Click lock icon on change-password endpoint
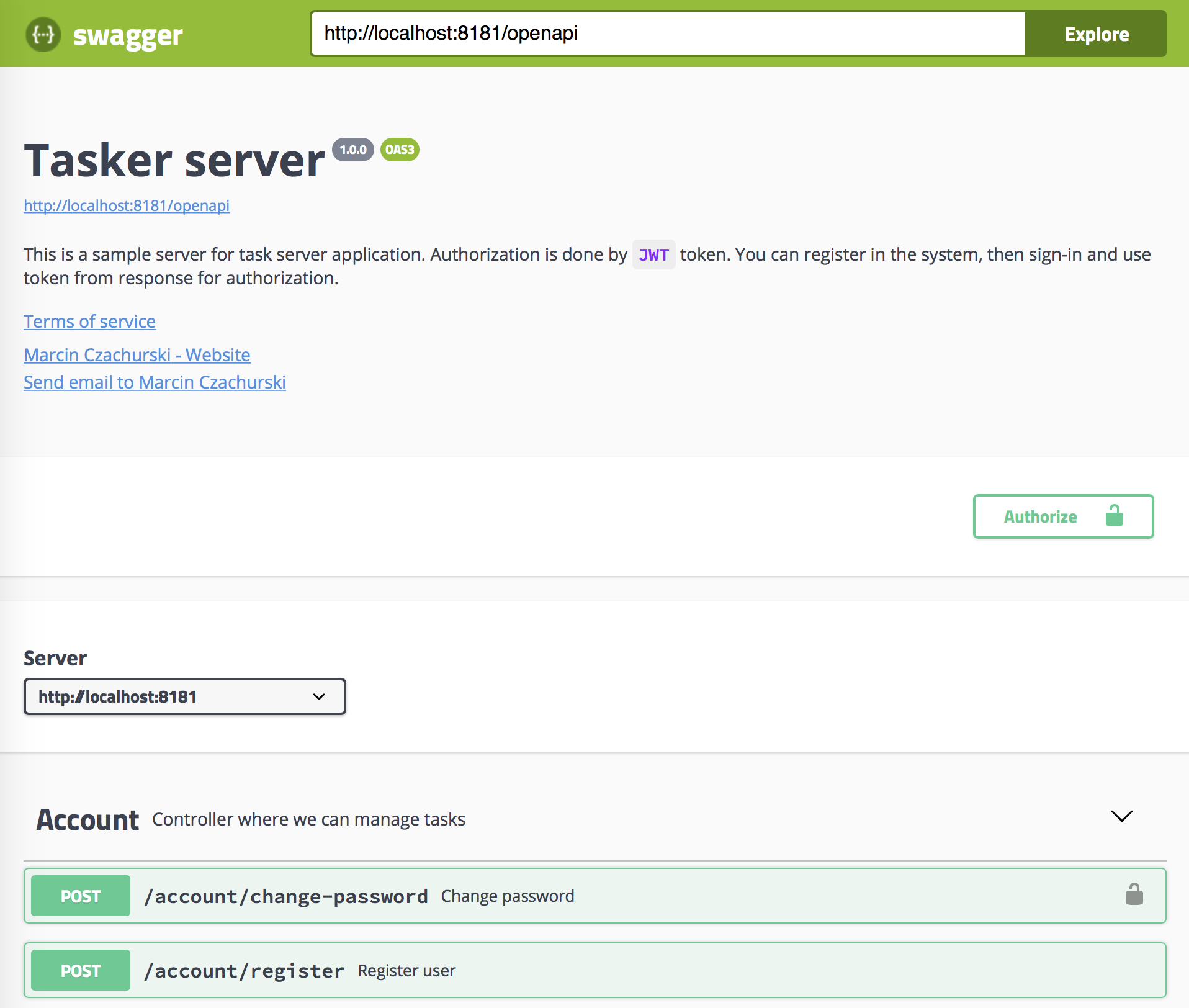The width and height of the screenshot is (1189, 1008). point(1134,894)
